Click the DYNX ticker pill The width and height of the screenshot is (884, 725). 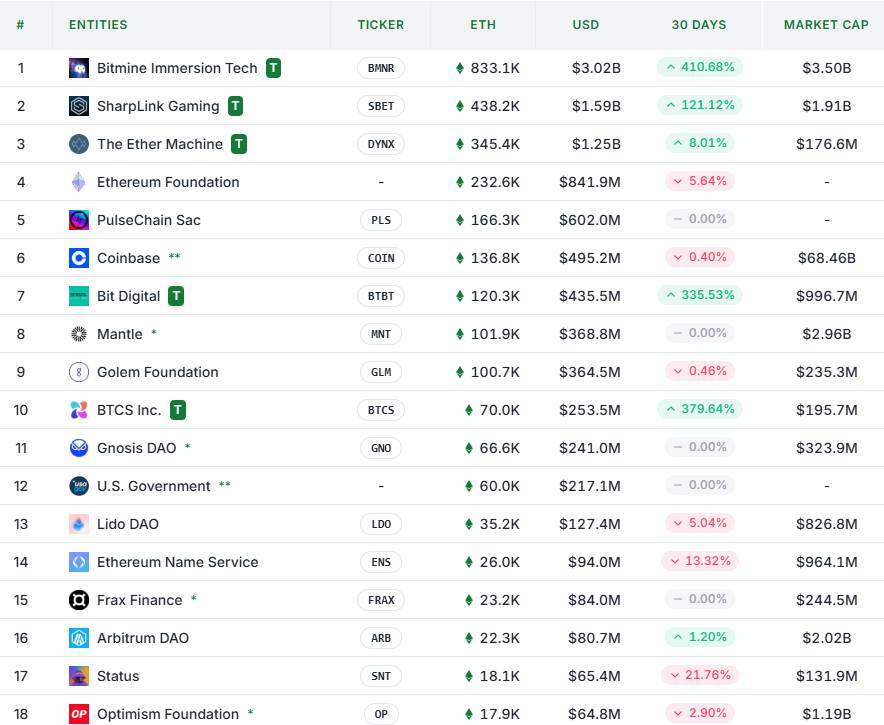point(381,144)
